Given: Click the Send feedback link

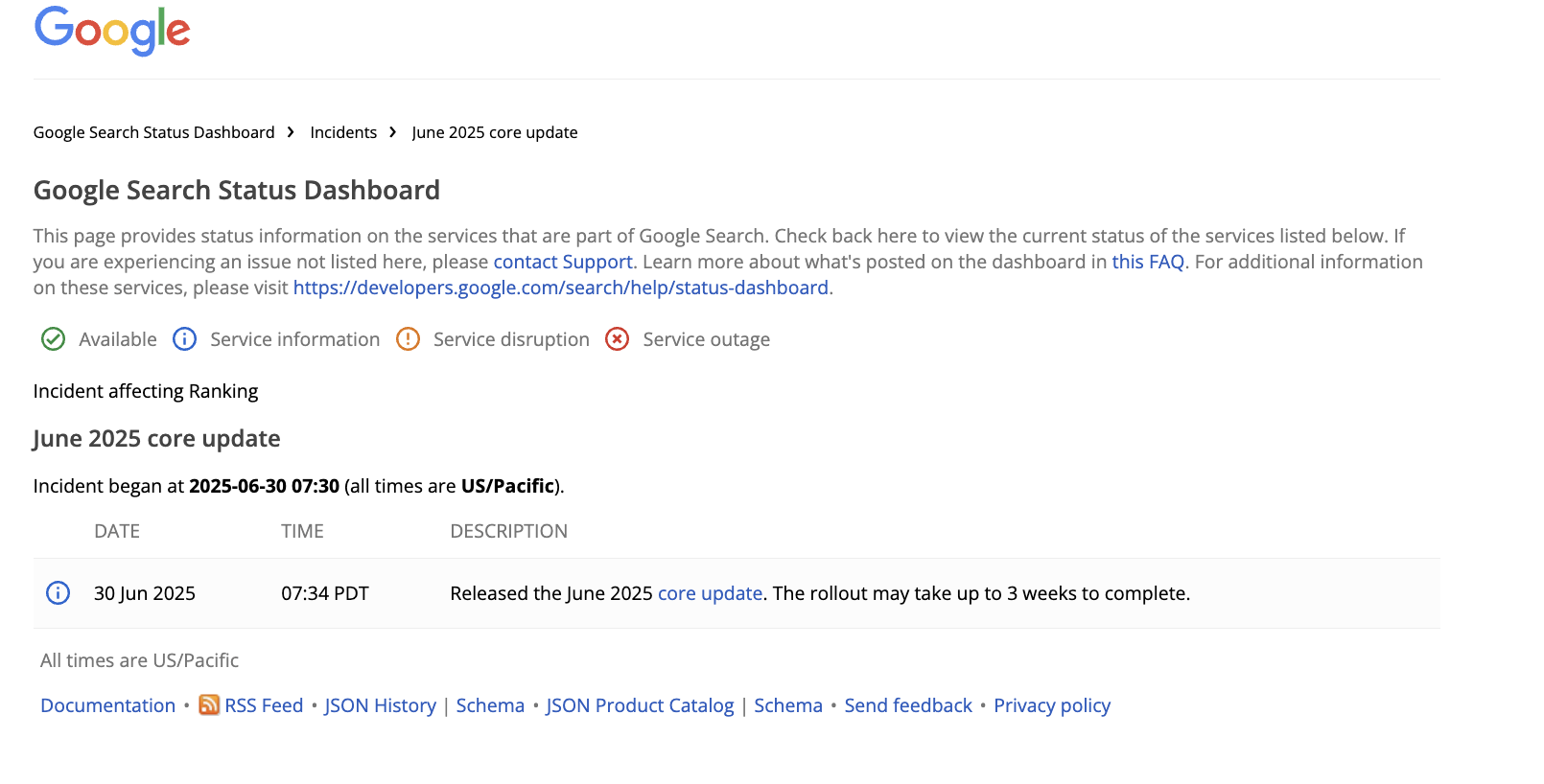Looking at the screenshot, I should (908, 705).
